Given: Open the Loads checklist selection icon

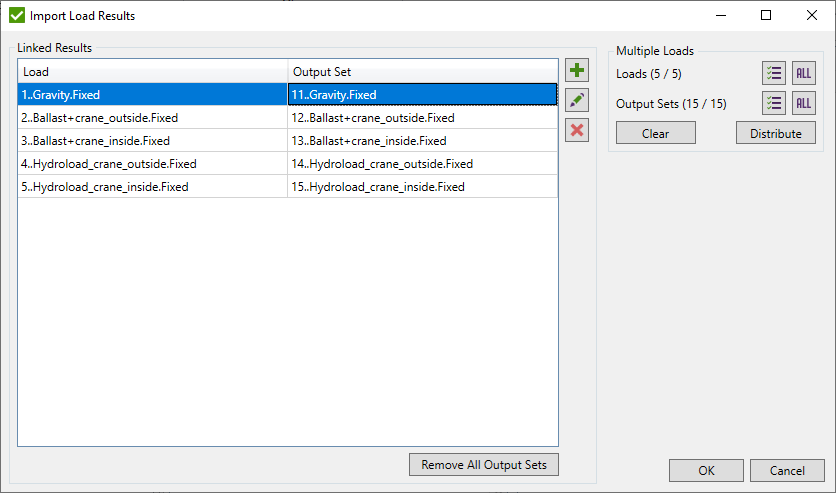Looking at the screenshot, I should coord(774,74).
